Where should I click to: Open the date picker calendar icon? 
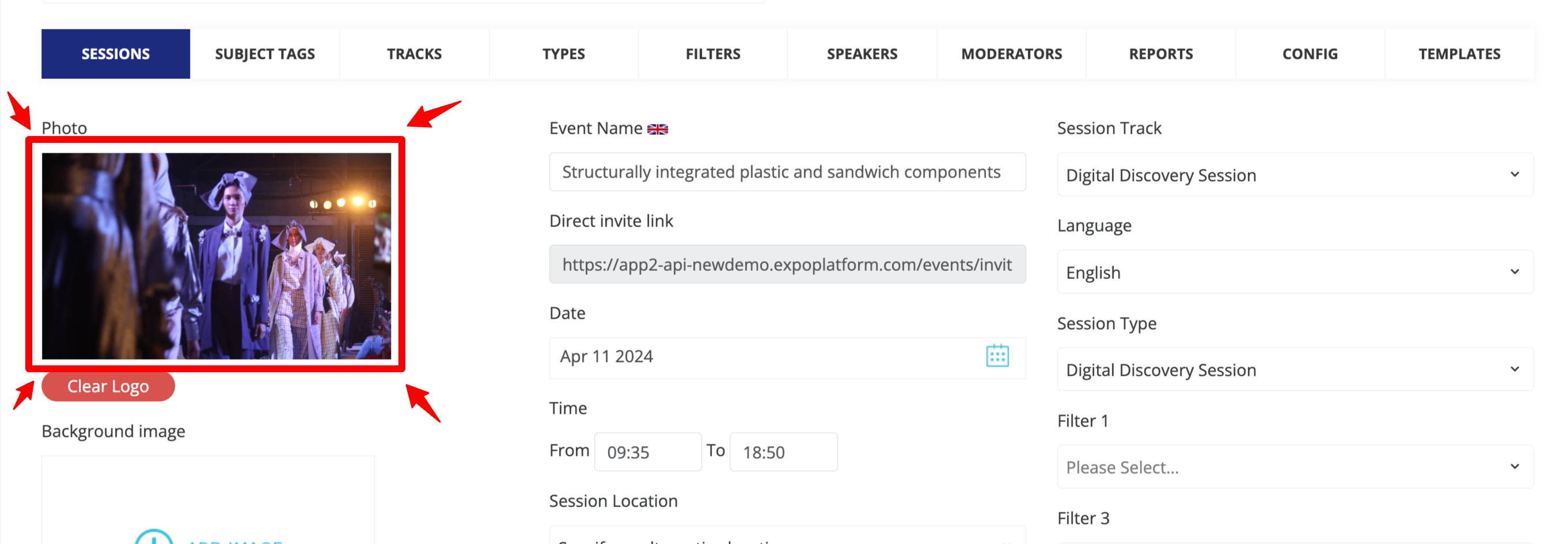point(996,356)
